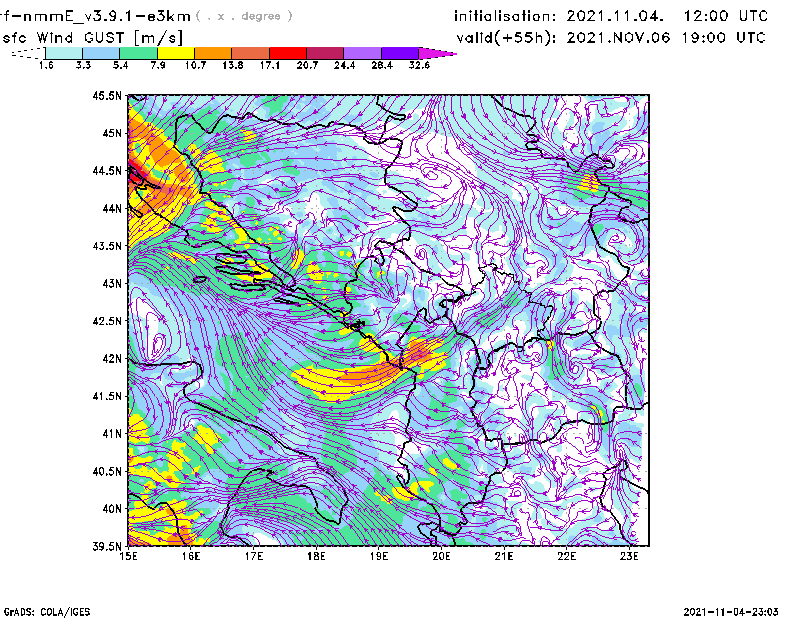Click the 'sfc Wind GUST [m/s]' title
Image resolution: width=800 pixels, height=618 pixels.
click(92, 38)
